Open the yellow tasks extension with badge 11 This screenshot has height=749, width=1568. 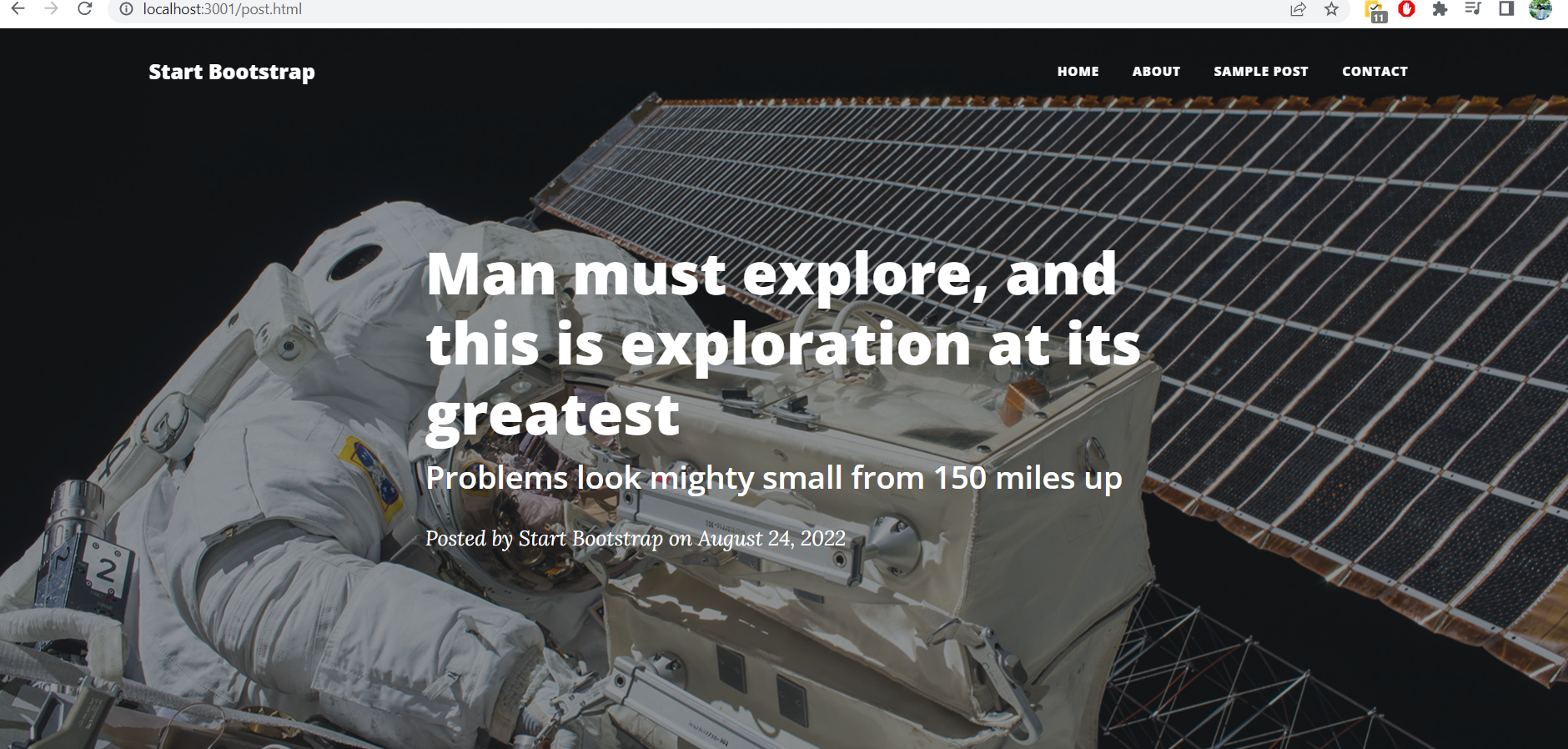point(1375,11)
